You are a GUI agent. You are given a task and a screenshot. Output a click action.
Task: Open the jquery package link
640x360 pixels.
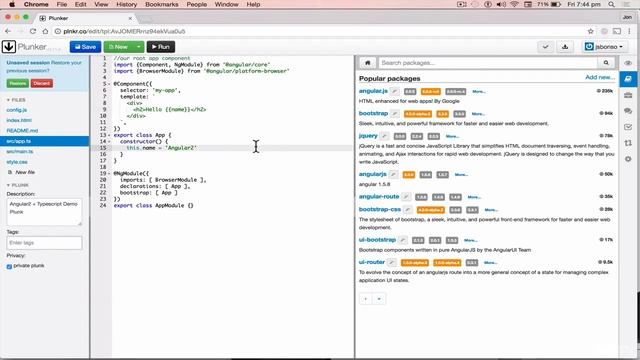368,136
